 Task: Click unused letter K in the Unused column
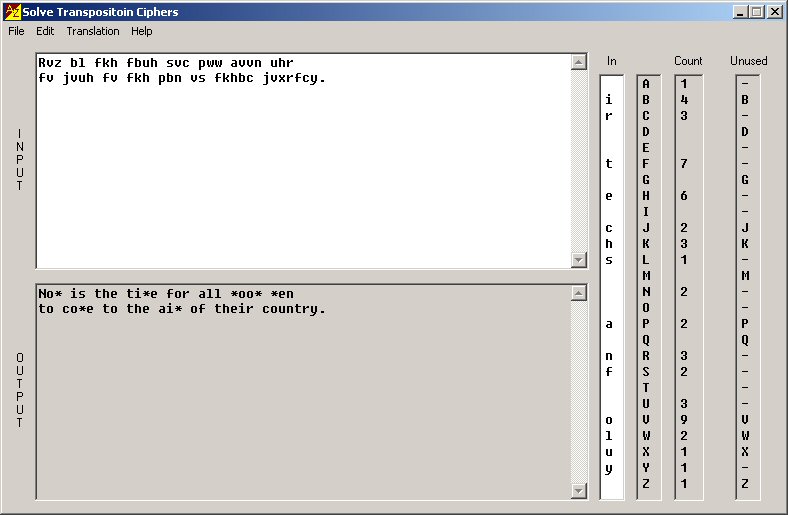[745, 244]
